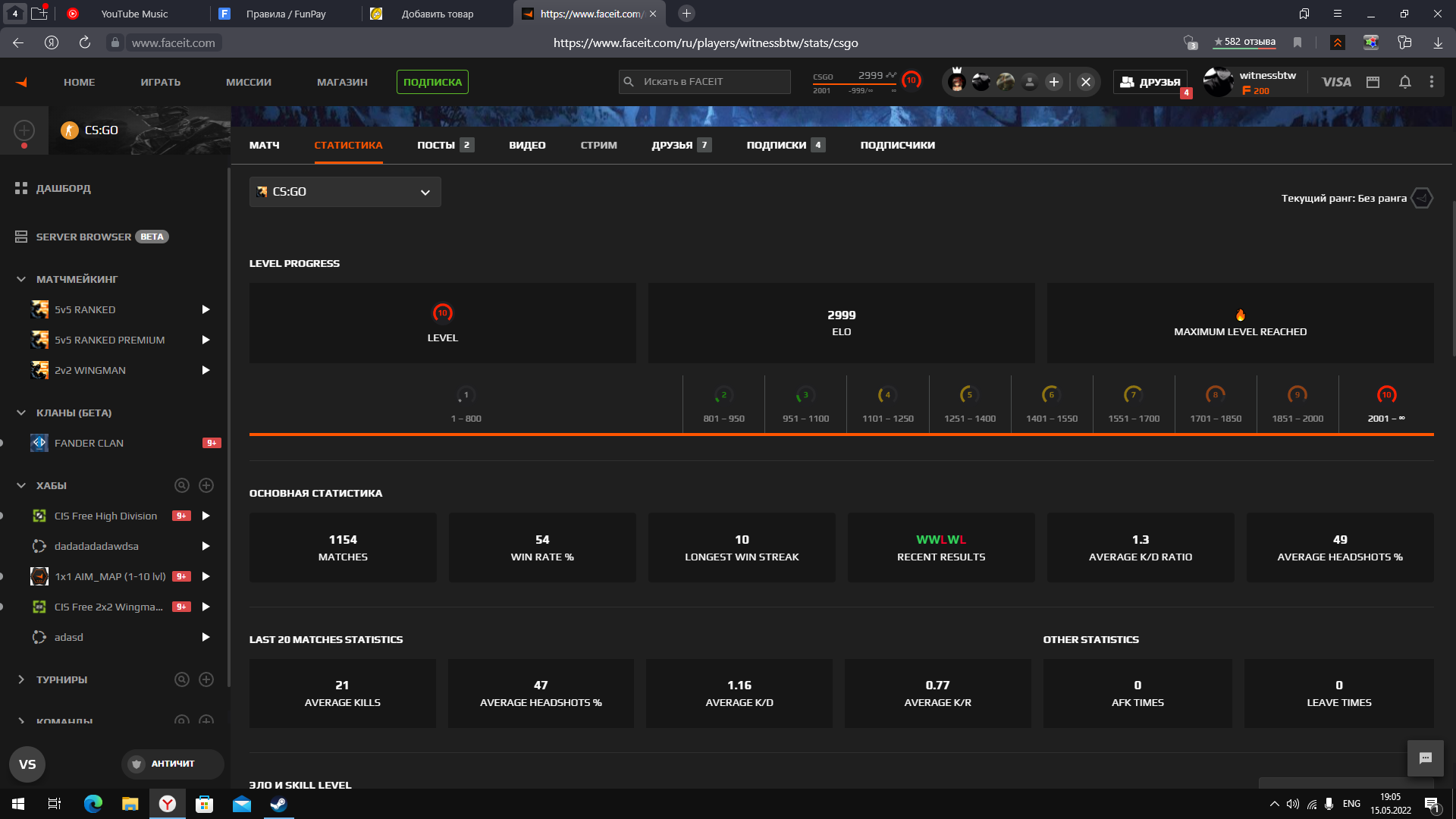Add player to party plus icon
This screenshot has height=819, width=1456.
tap(1054, 82)
